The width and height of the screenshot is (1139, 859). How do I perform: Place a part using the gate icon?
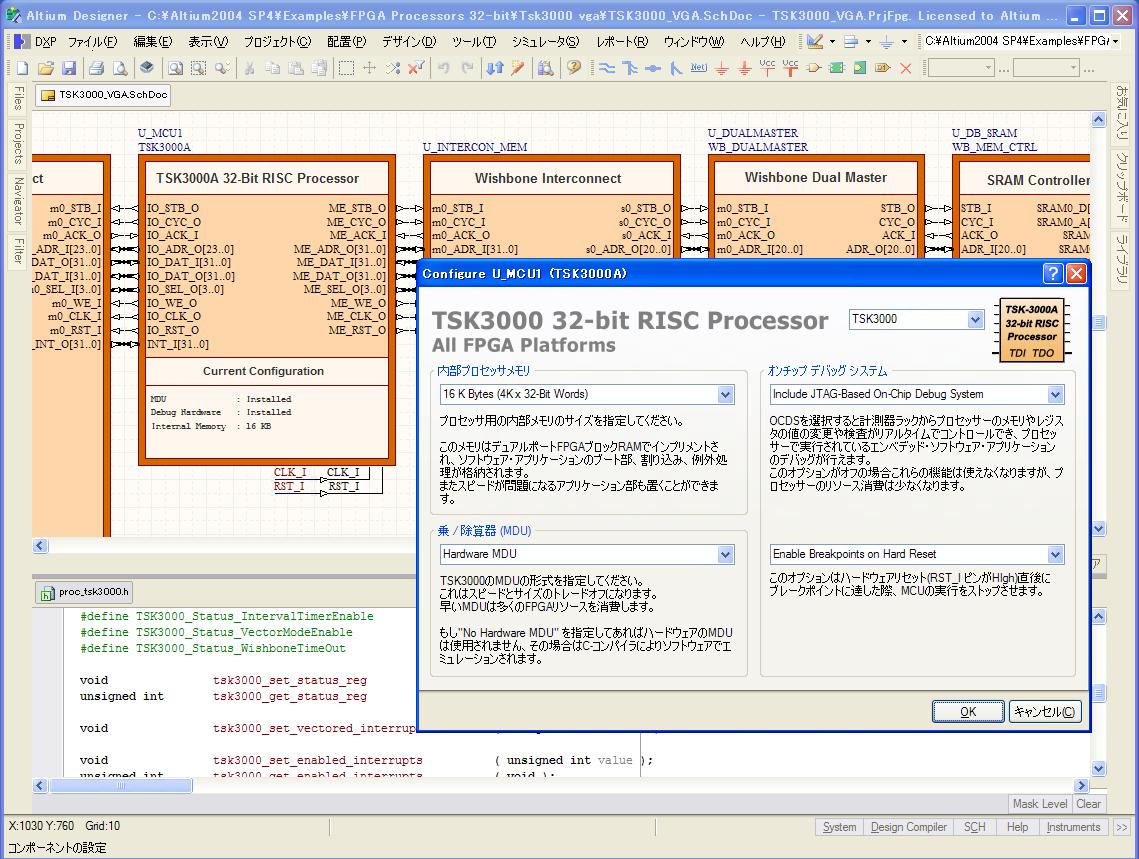[x=814, y=68]
